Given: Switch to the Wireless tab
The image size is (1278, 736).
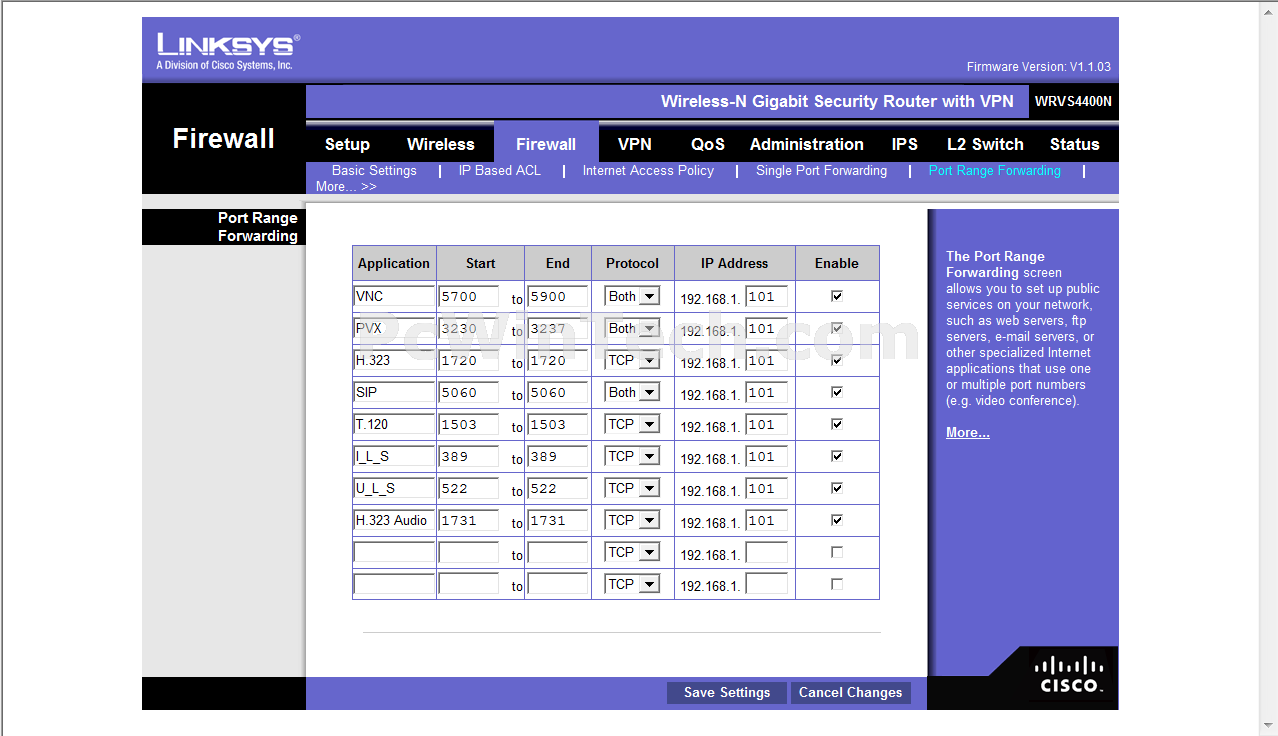Looking at the screenshot, I should pos(441,144).
